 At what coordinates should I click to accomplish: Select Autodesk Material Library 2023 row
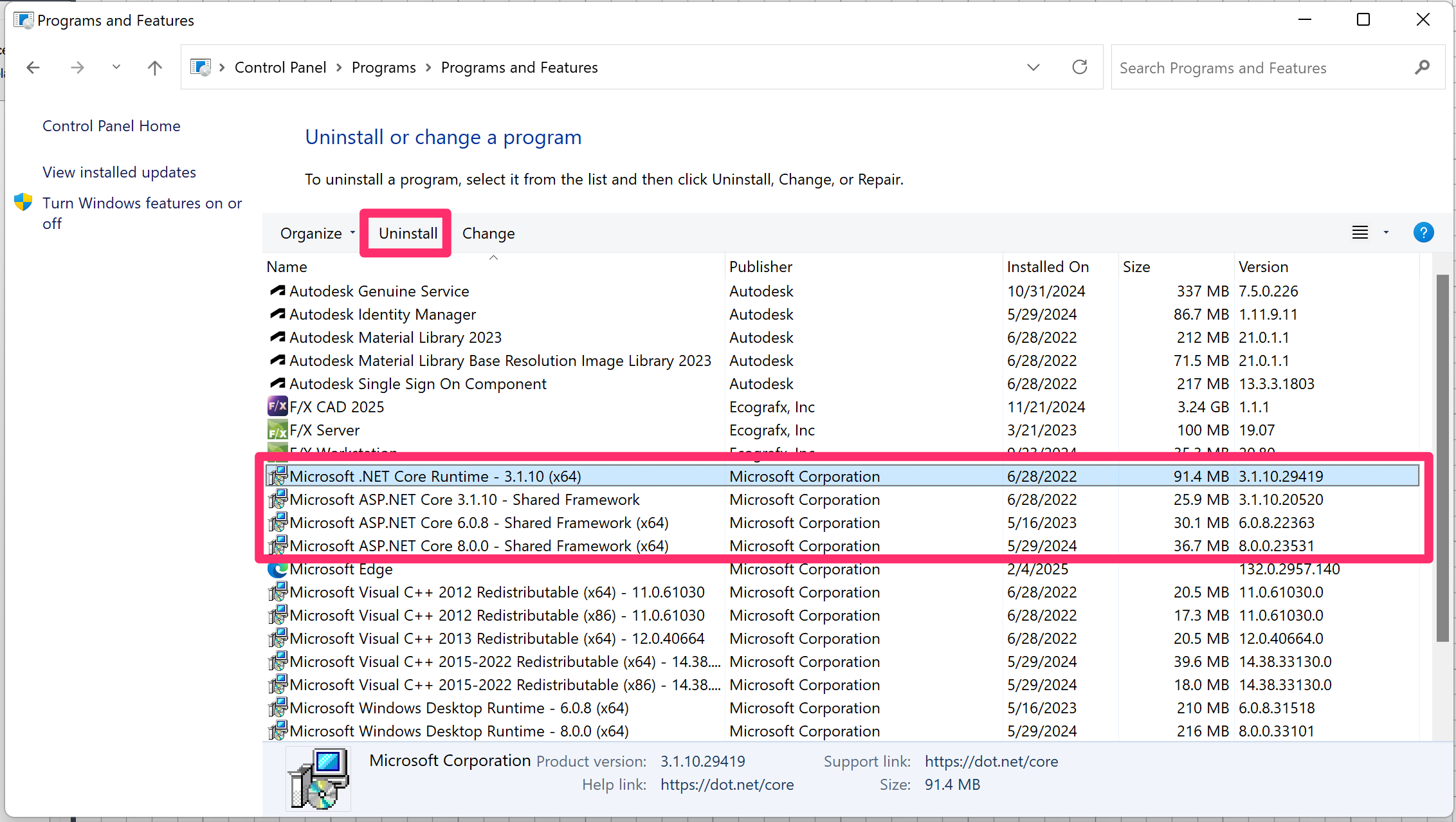tap(842, 338)
